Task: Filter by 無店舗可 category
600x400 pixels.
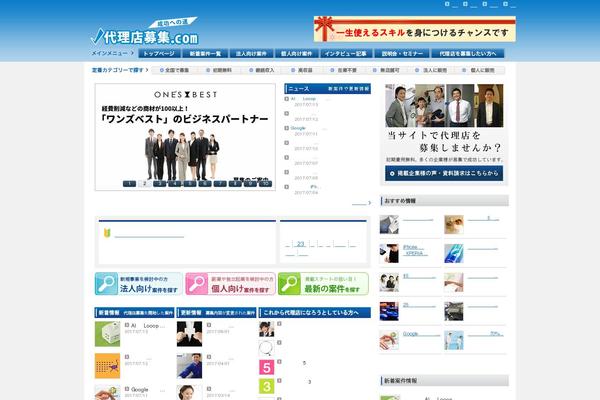Action: pos(386,70)
